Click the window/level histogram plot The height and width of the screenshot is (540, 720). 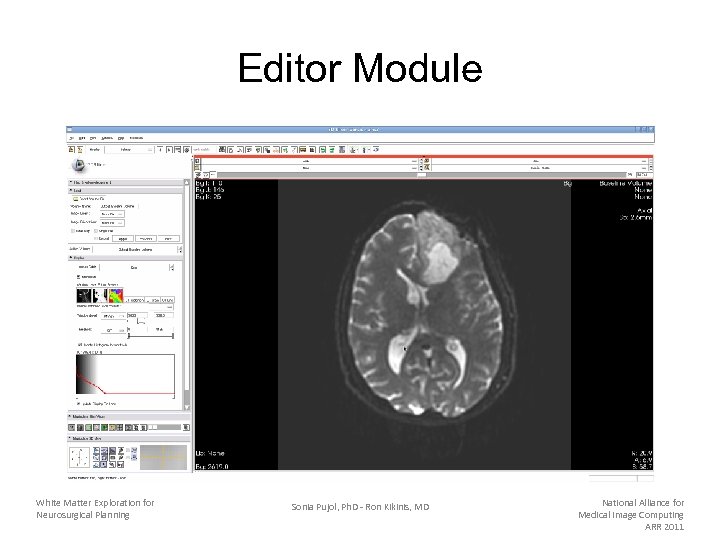tap(125, 374)
